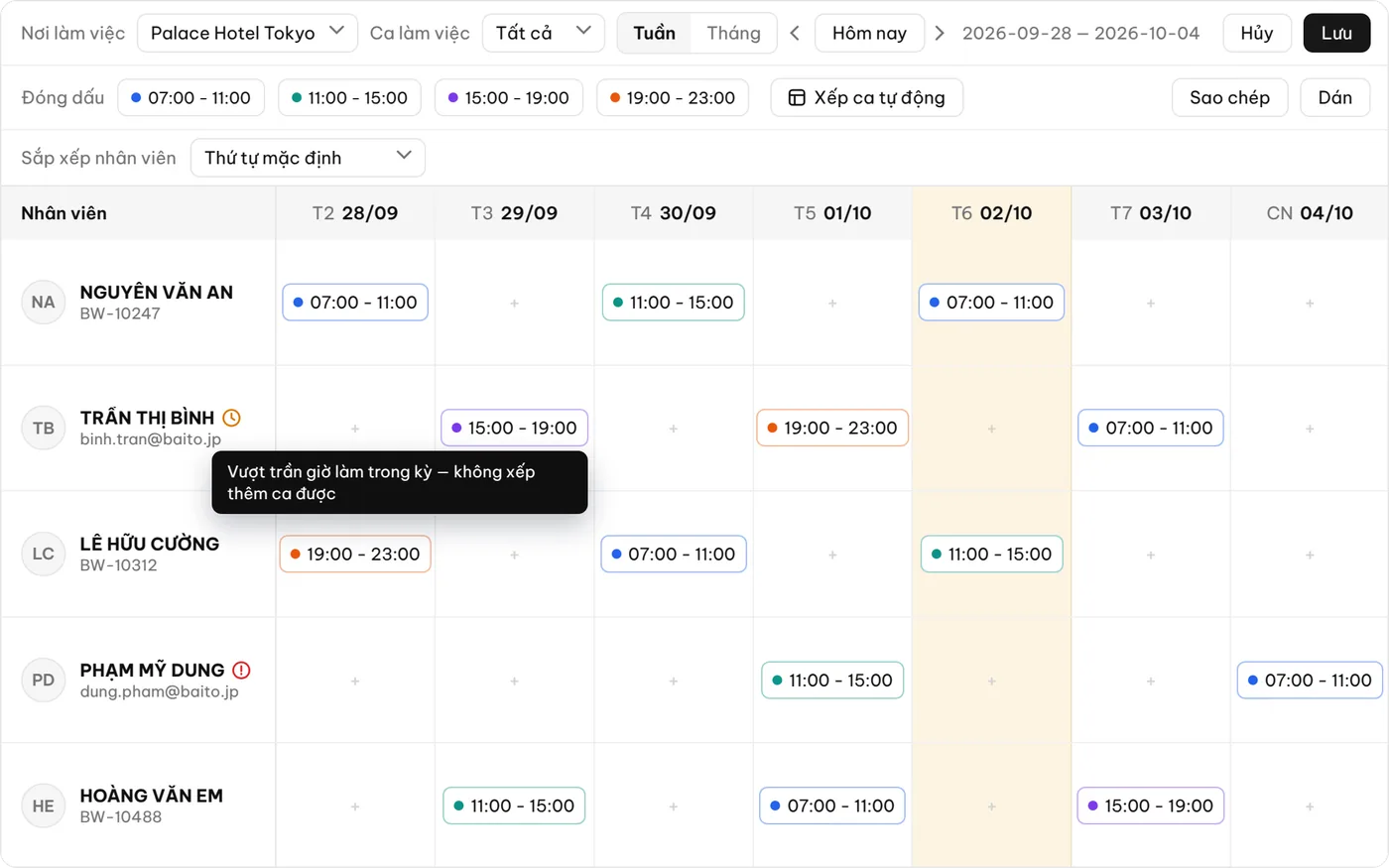Image resolution: width=1389 pixels, height=868 pixels.
Task: Open the Thứ tự mặc định sort dropdown
Action: tap(308, 158)
